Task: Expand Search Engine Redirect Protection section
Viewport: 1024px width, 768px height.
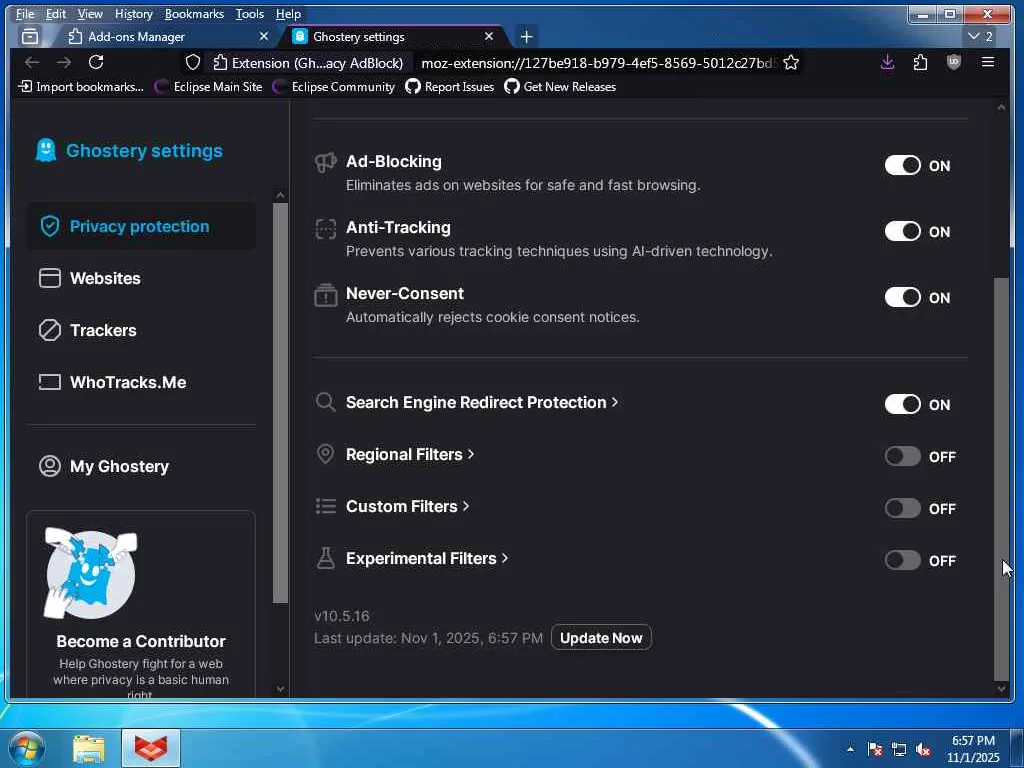Action: pos(482,402)
